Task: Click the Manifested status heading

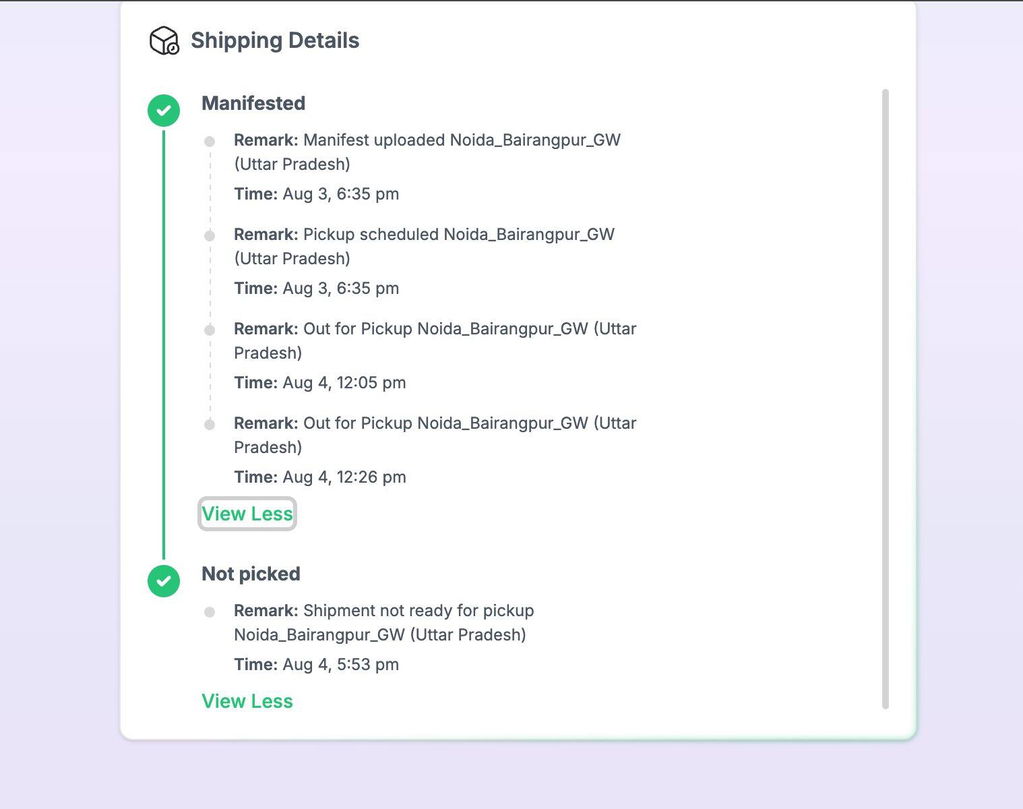Action: pyautogui.click(x=253, y=103)
